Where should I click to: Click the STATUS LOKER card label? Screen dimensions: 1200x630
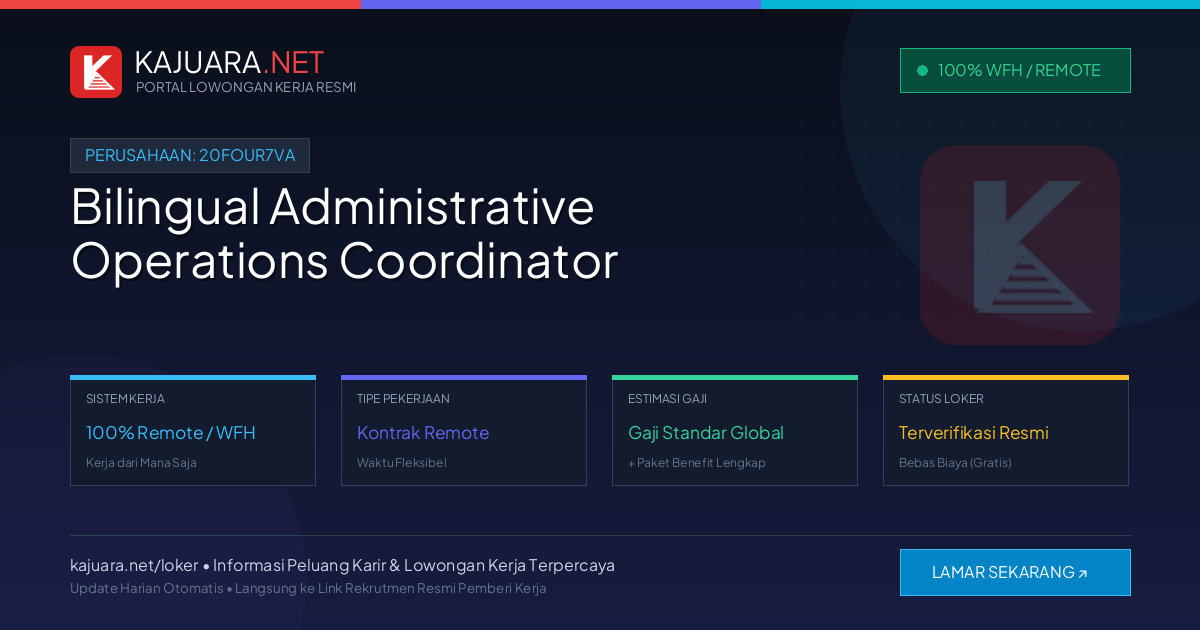[941, 398]
